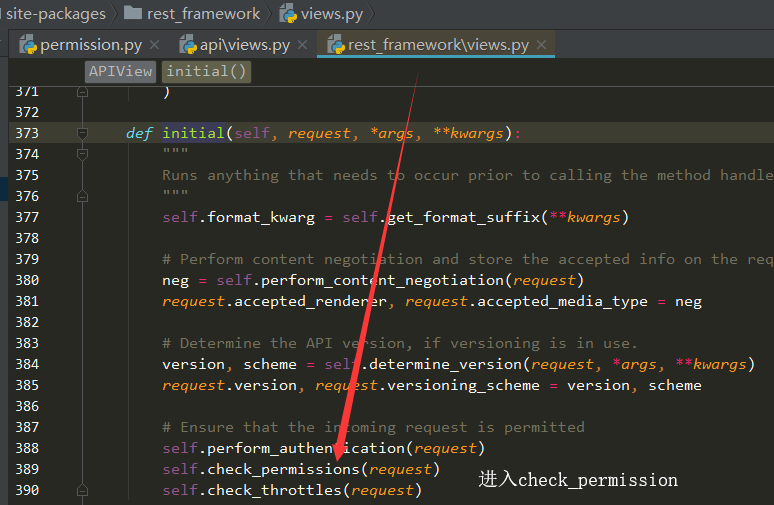
Task: Click the def keyword on line 373
Action: click(139, 133)
